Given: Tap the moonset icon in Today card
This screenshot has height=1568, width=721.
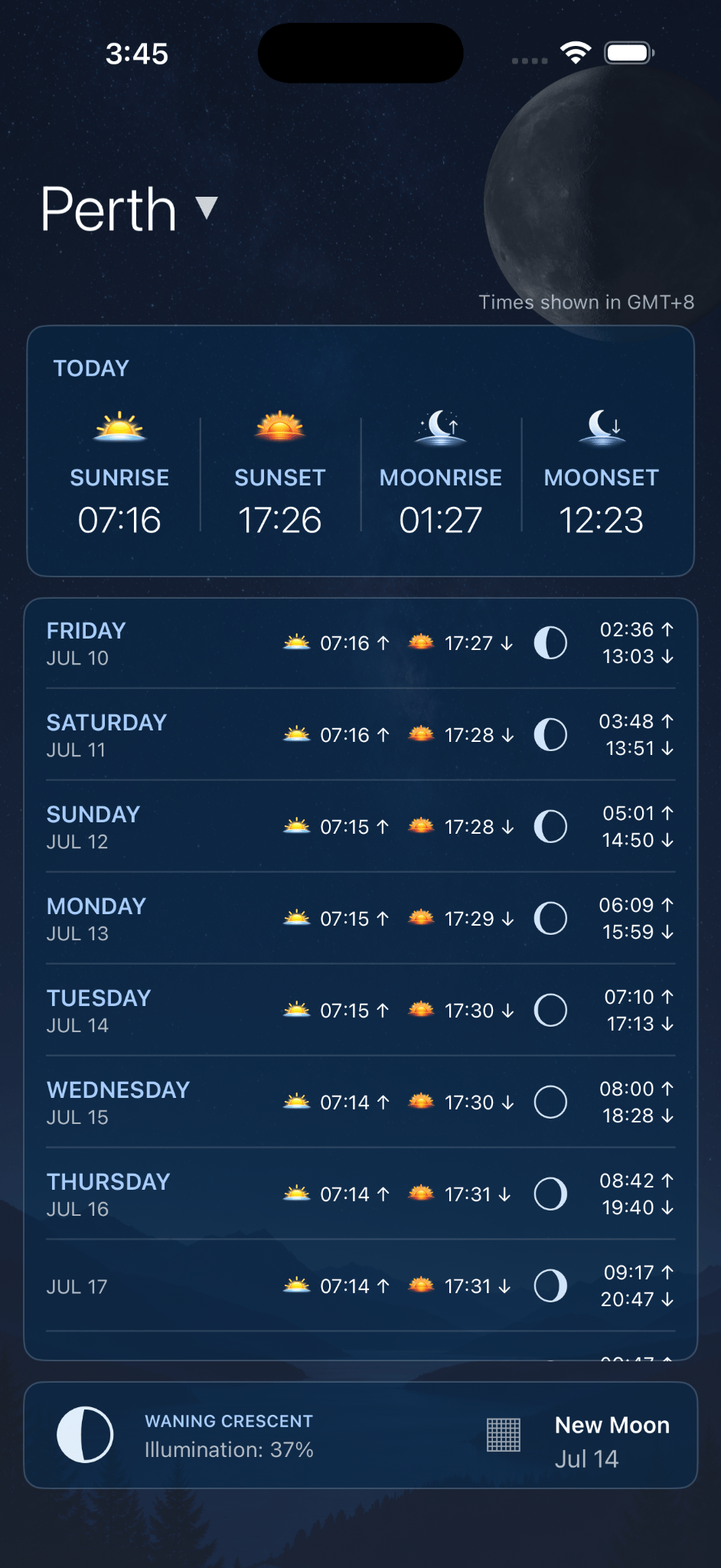Looking at the screenshot, I should (x=602, y=427).
